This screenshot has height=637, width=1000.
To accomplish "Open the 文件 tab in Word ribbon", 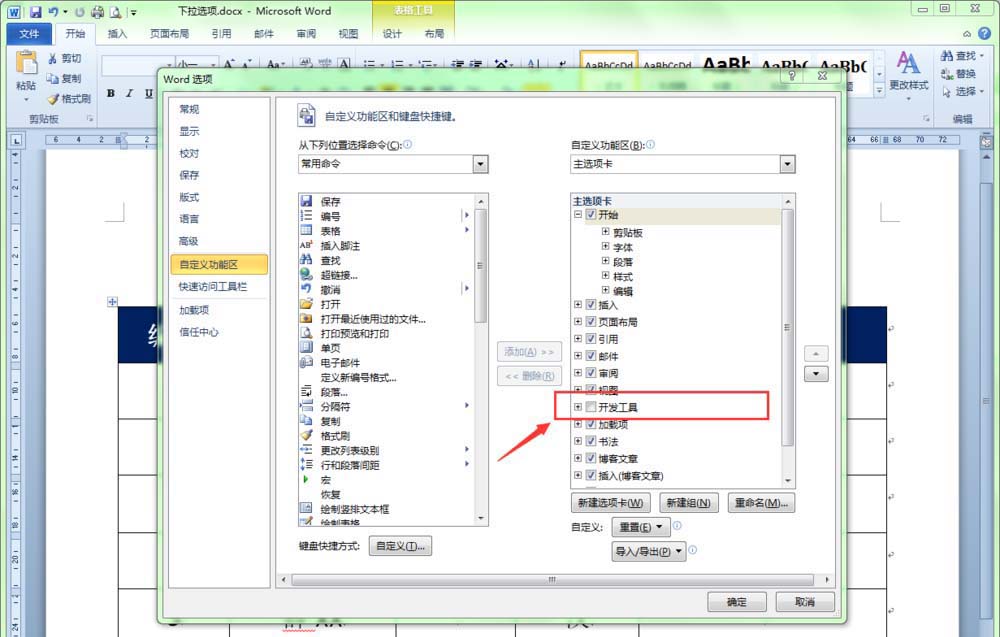I will pos(29,34).
